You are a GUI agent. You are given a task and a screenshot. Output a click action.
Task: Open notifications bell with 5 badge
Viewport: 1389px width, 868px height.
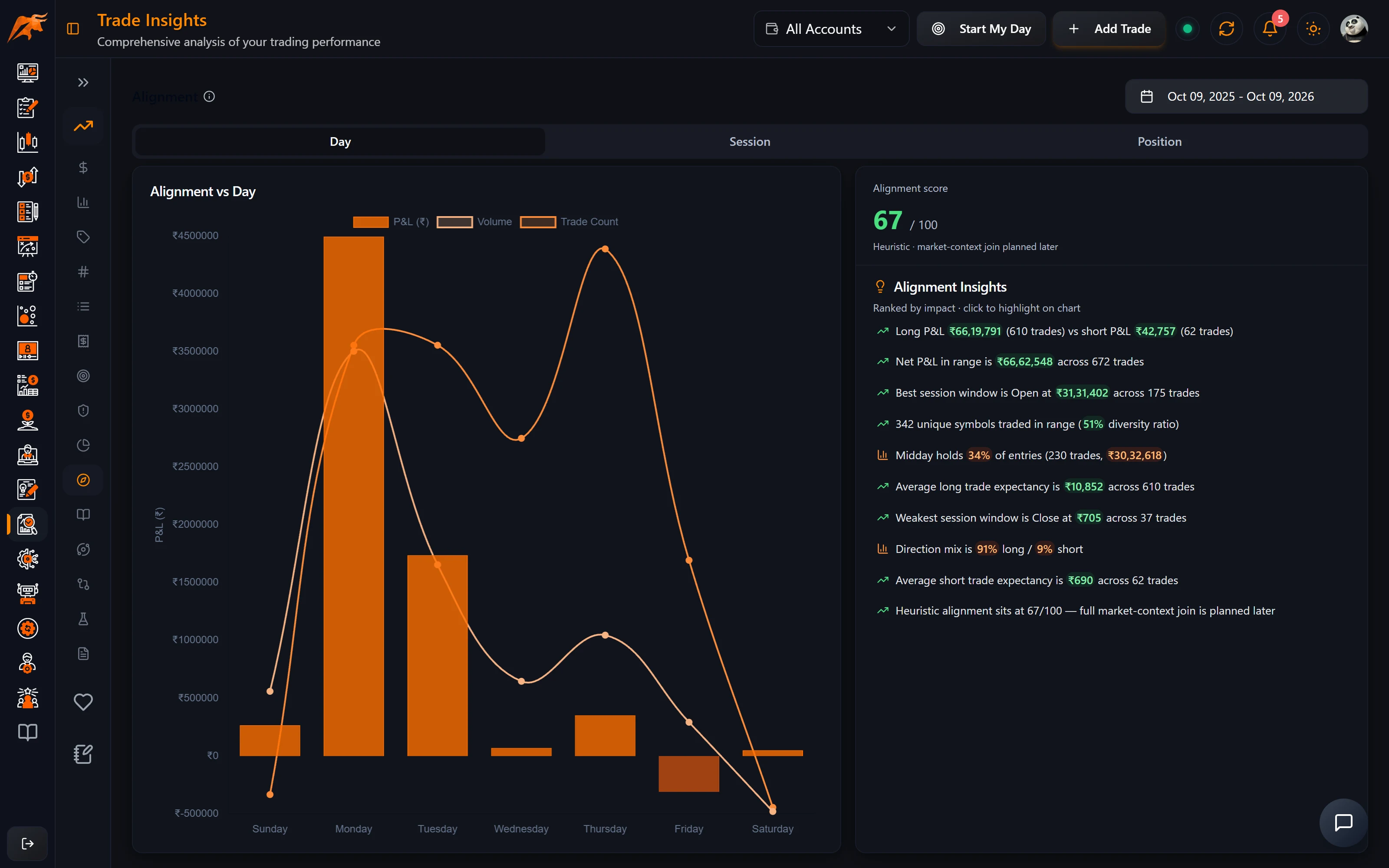pos(1270,28)
